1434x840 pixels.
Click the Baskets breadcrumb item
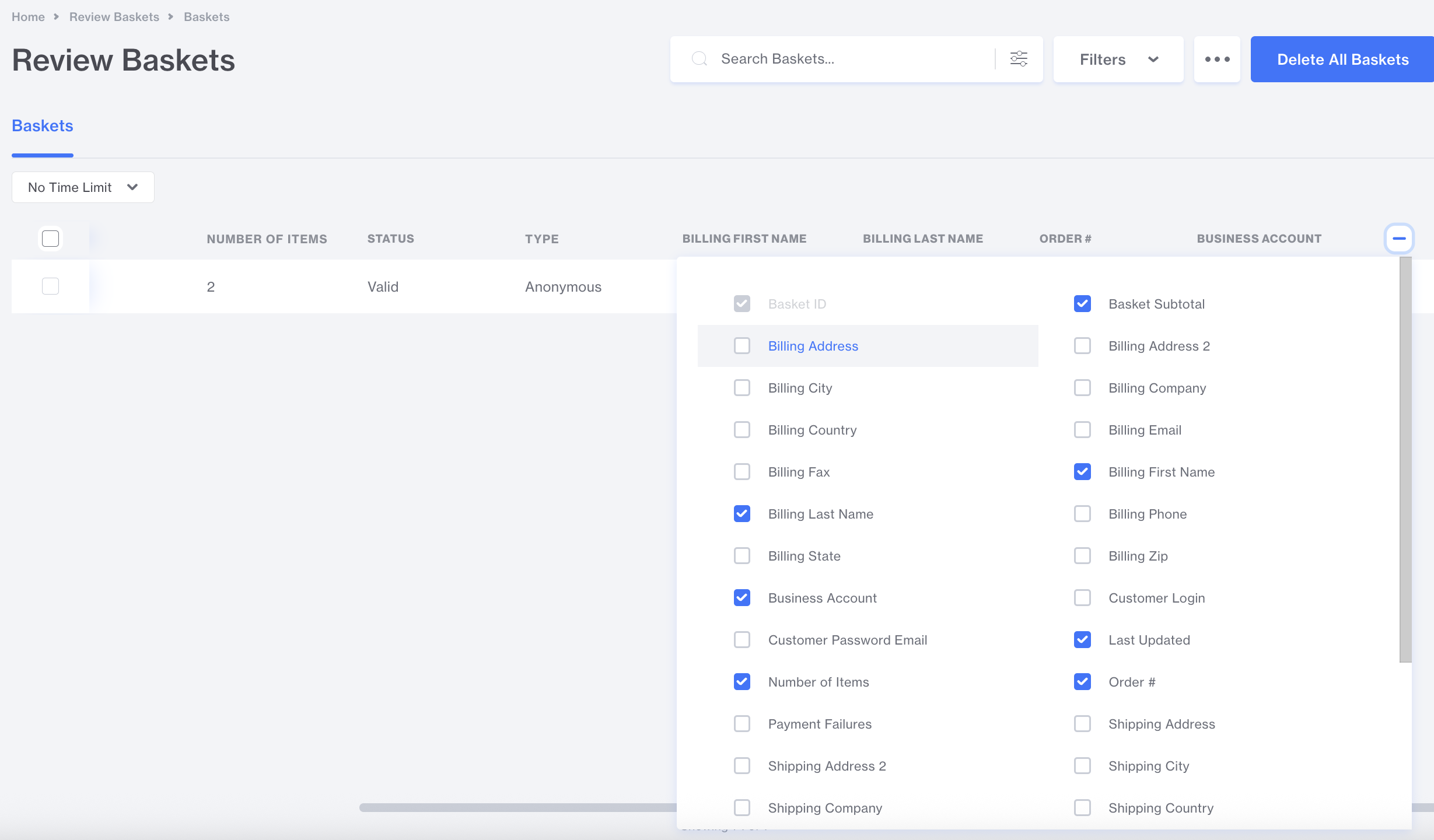207,17
